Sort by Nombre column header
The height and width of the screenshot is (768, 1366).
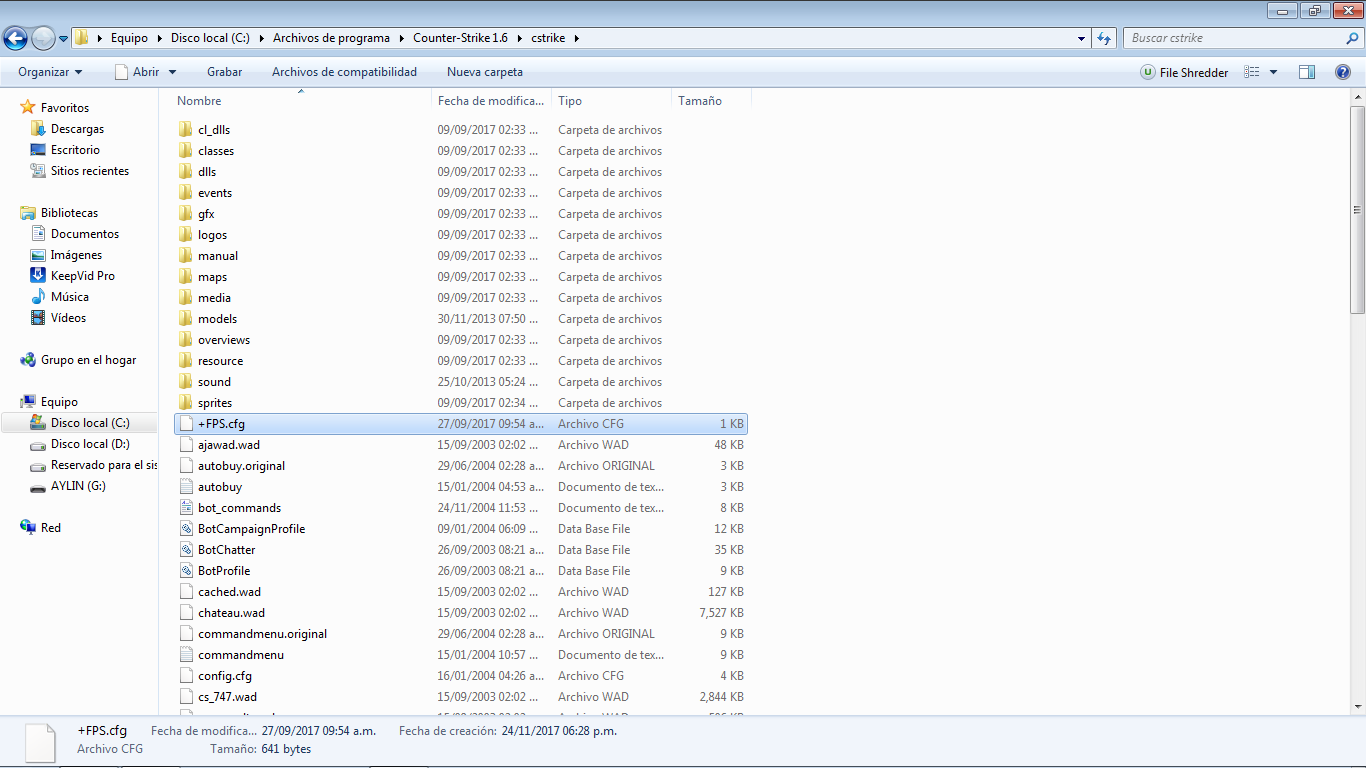click(302, 101)
